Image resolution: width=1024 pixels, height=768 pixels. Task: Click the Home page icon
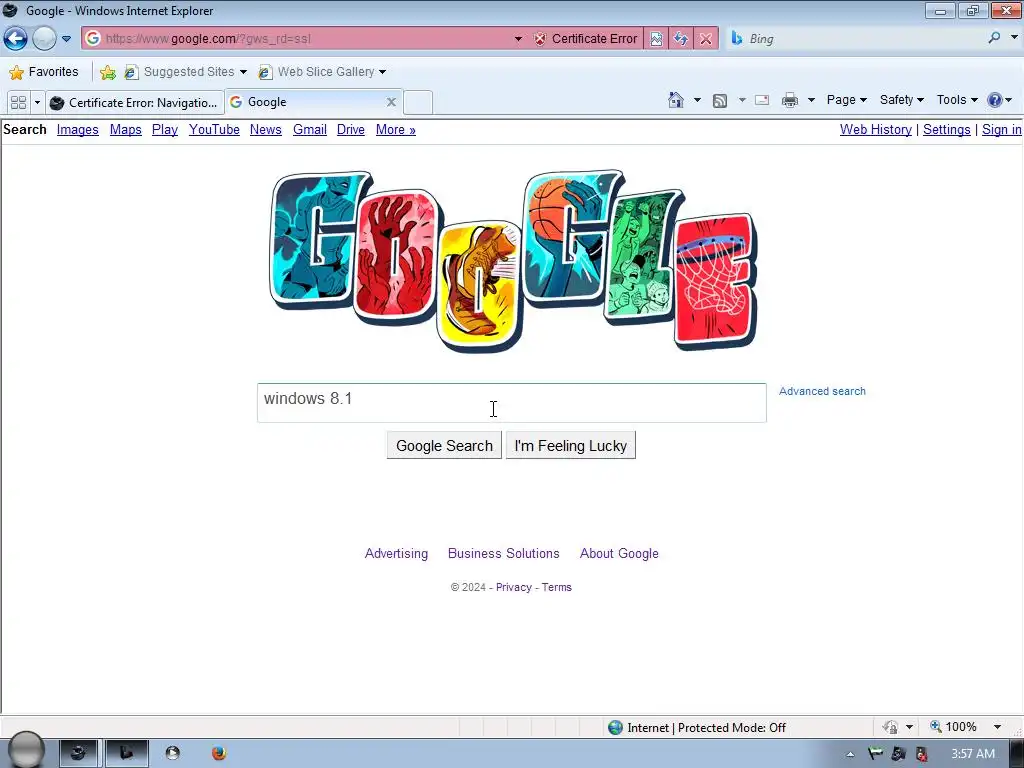pyautogui.click(x=676, y=100)
